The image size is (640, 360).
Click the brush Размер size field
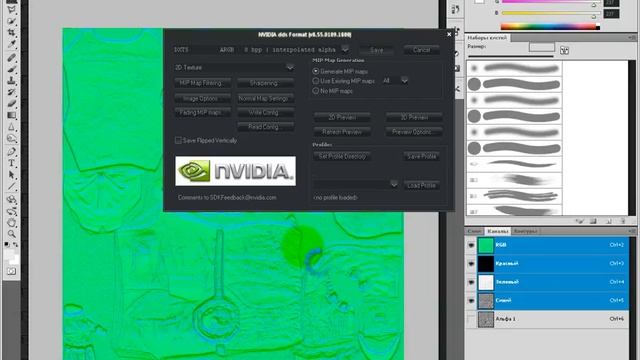click(x=541, y=47)
